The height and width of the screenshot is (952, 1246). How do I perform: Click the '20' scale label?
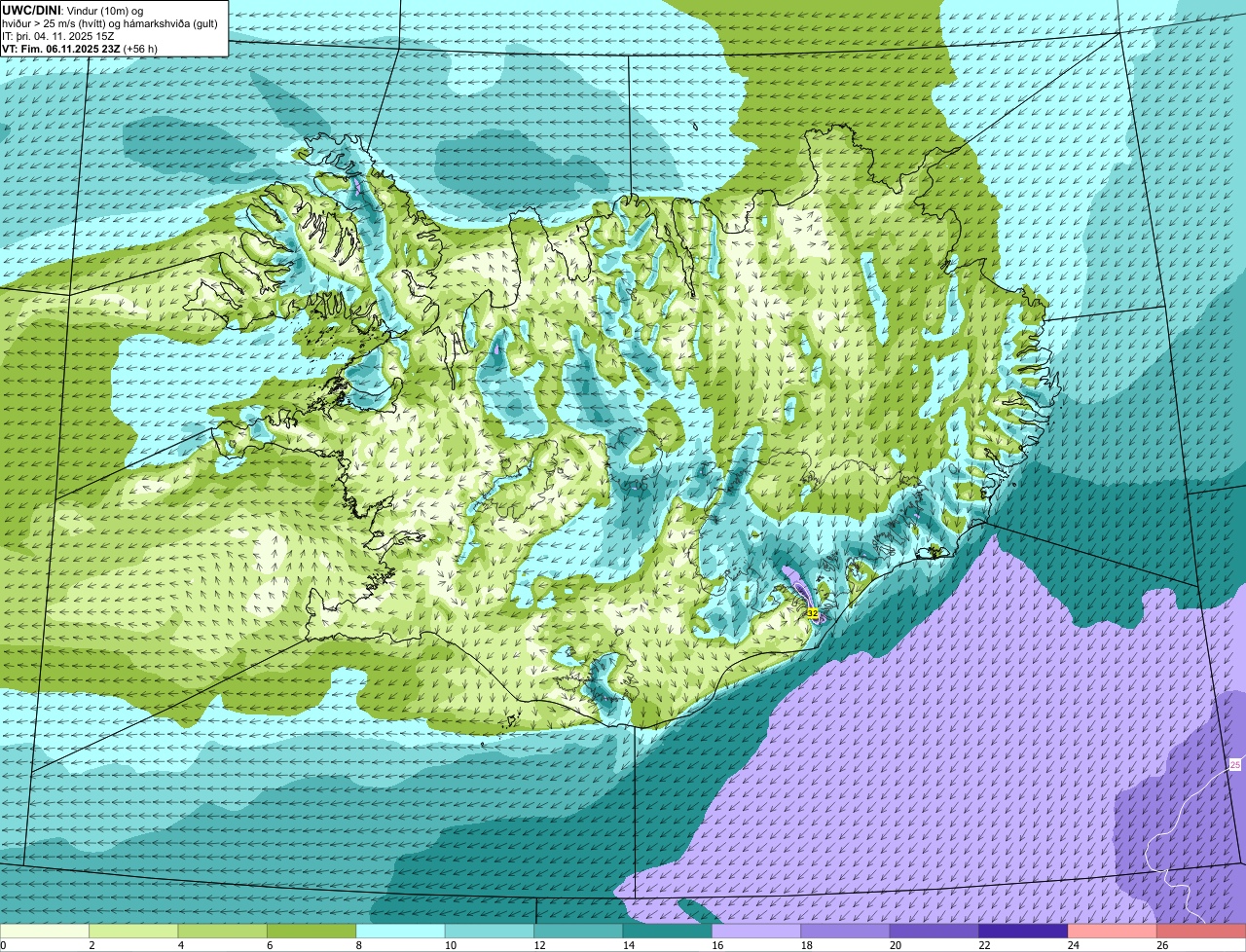click(894, 945)
